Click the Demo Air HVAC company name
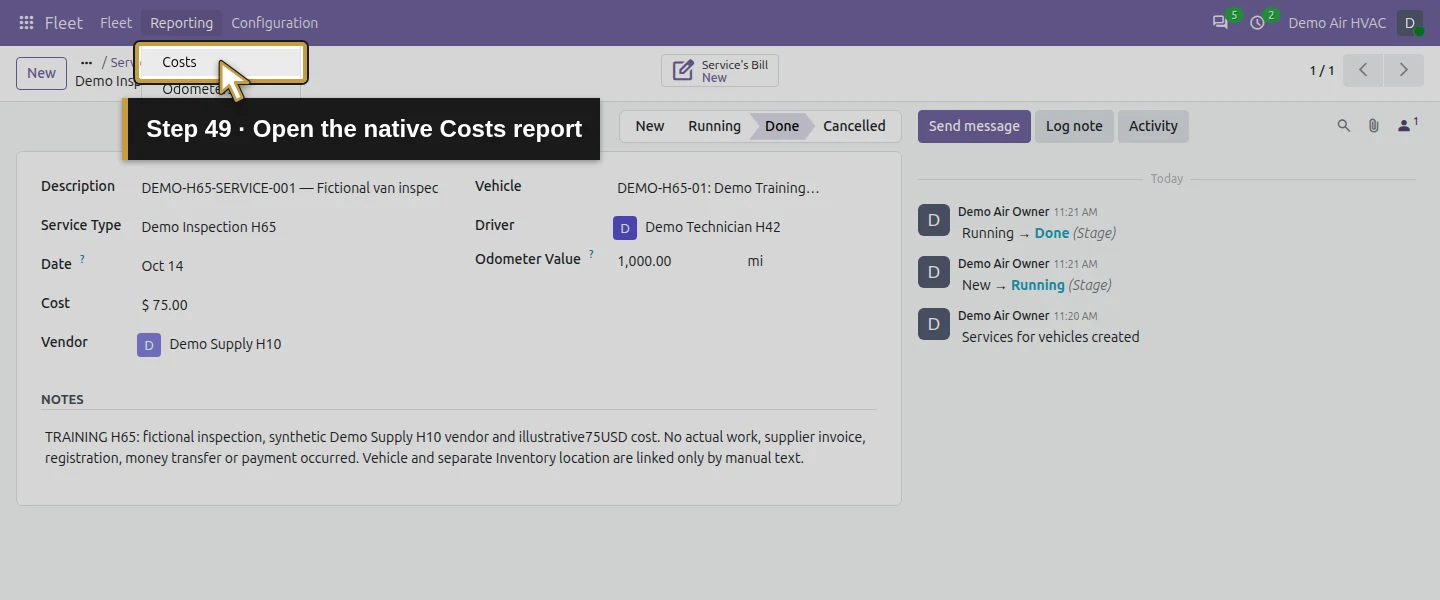This screenshot has width=1440, height=600. pos(1337,23)
